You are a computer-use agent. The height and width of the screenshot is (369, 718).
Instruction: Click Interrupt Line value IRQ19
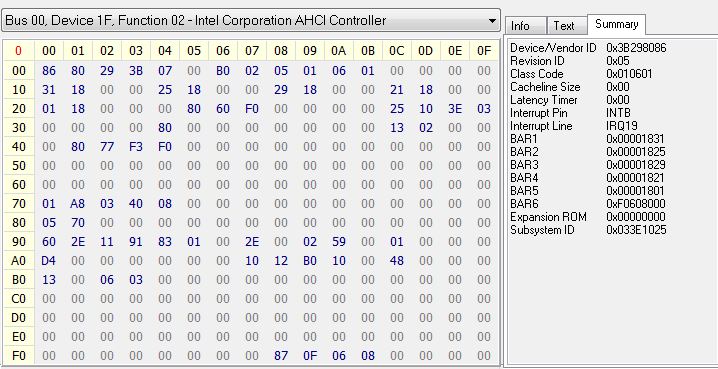tap(622, 125)
